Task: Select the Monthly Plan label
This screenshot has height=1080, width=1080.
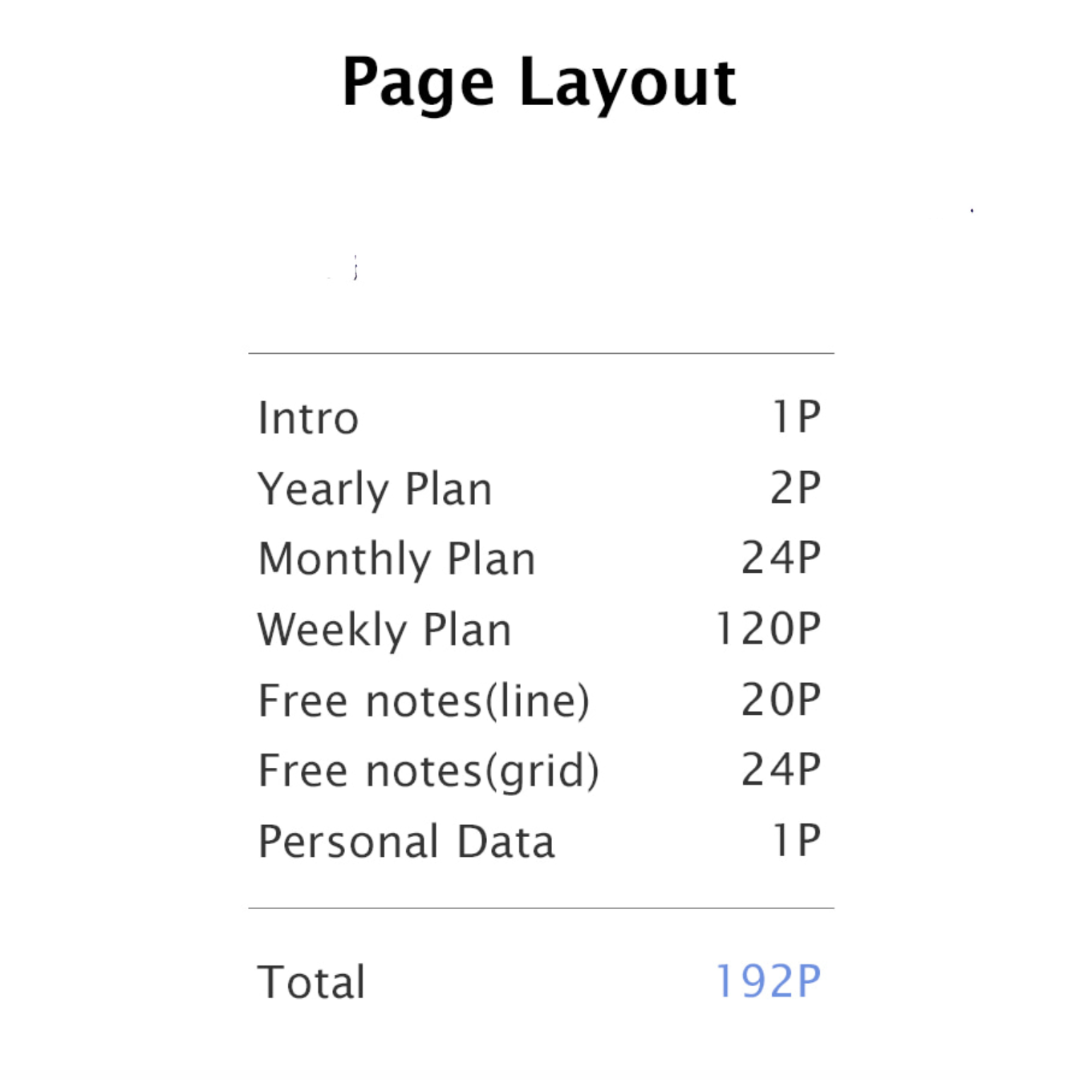Action: [396, 560]
